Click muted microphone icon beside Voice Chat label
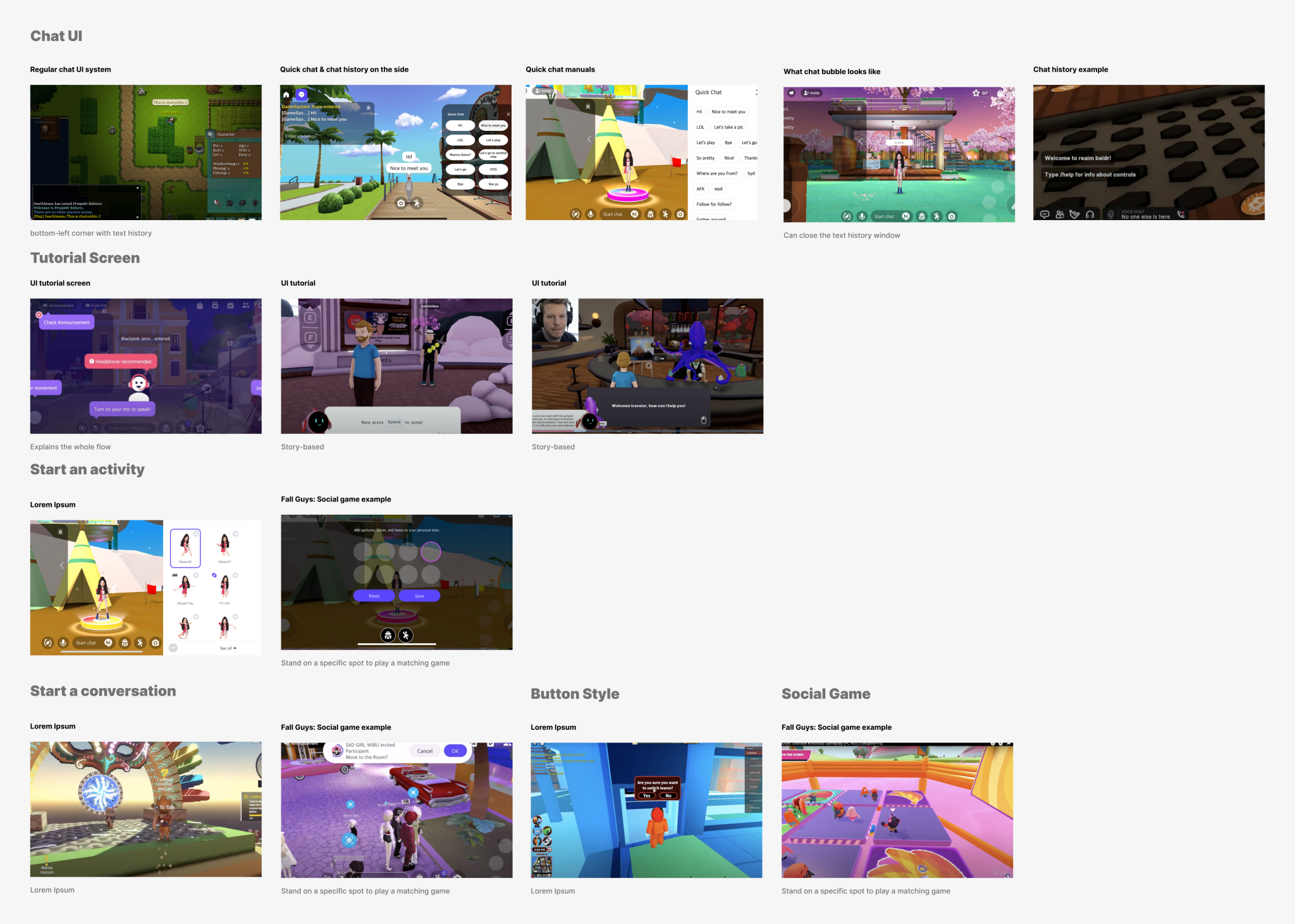 (1110, 214)
